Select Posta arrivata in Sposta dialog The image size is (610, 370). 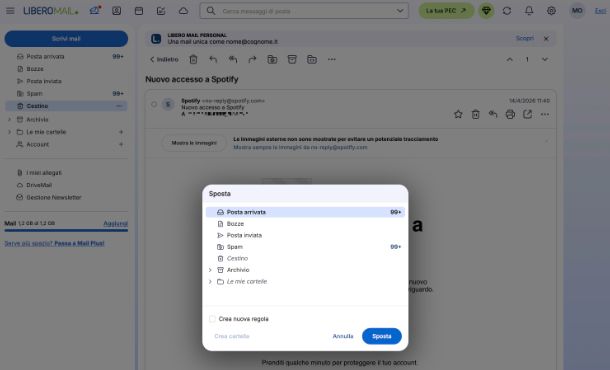click(x=305, y=212)
